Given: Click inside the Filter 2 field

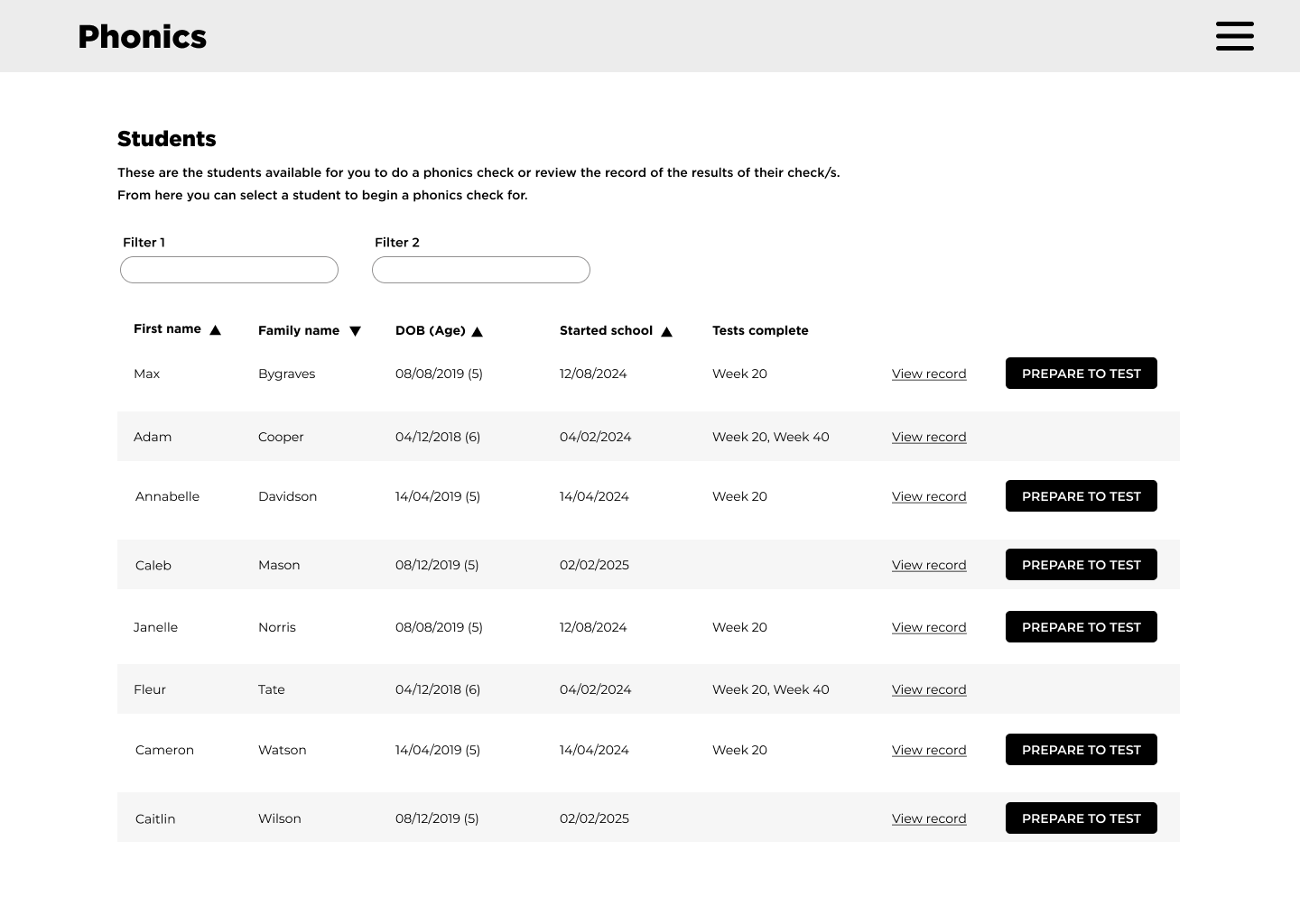Looking at the screenshot, I should (481, 270).
